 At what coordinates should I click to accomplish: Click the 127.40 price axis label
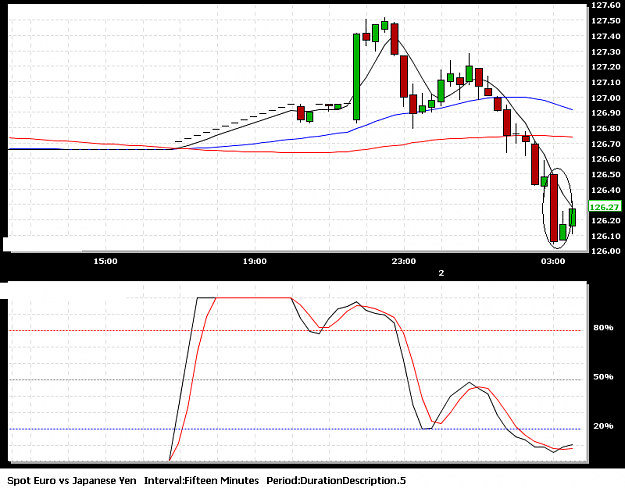click(x=606, y=37)
